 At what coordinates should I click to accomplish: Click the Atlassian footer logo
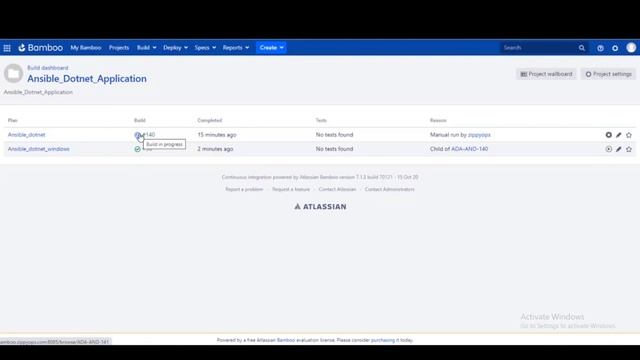click(x=320, y=207)
